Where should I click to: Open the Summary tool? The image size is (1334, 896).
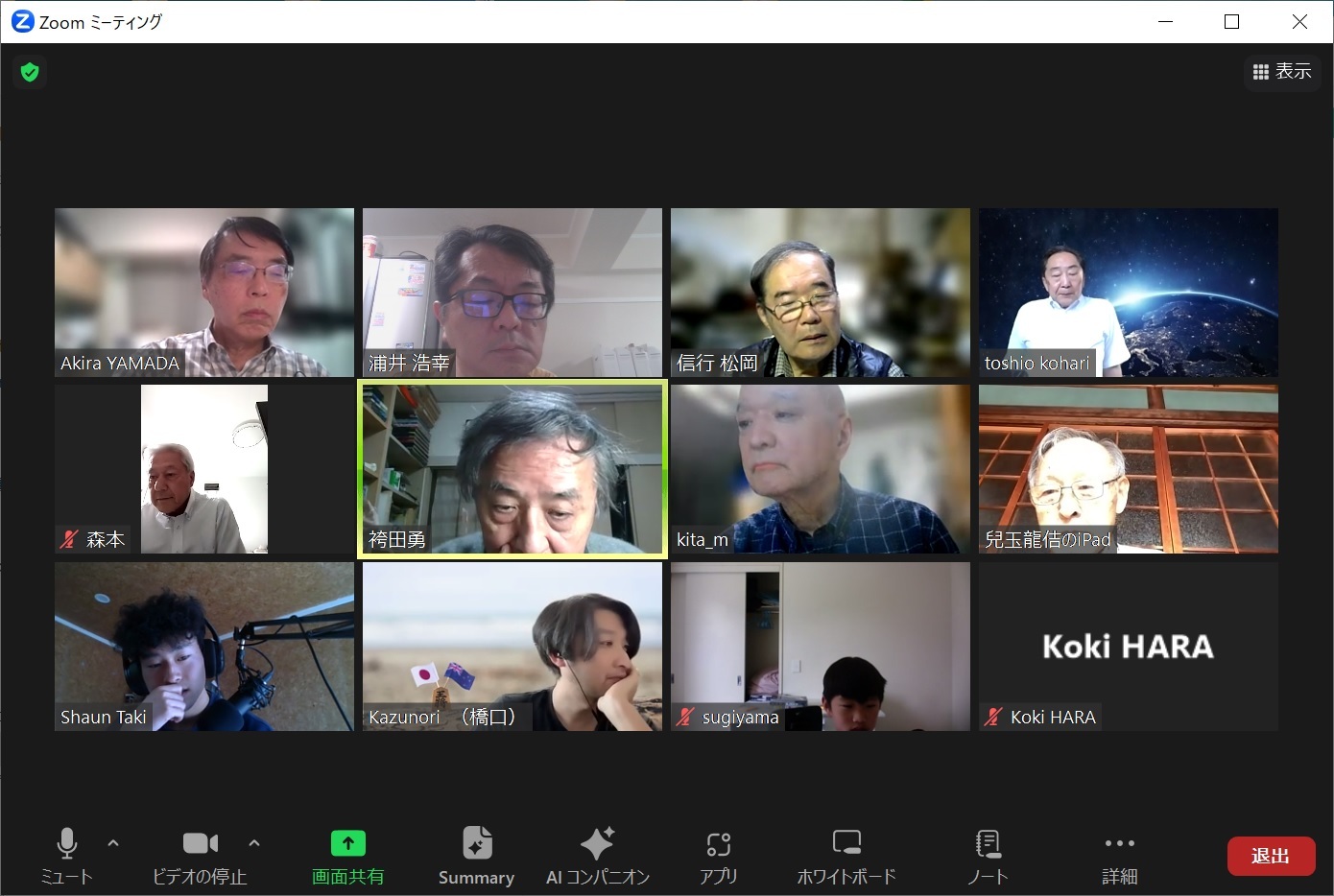point(476,855)
